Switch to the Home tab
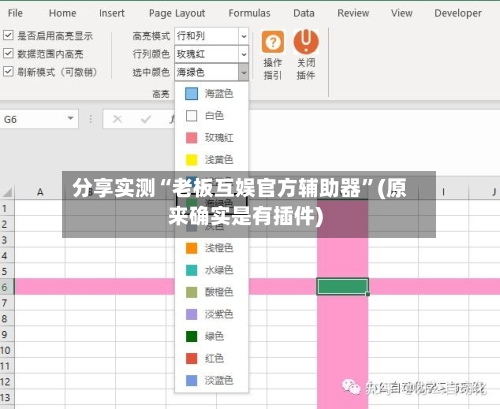This screenshot has height=409, width=500. 62,13
